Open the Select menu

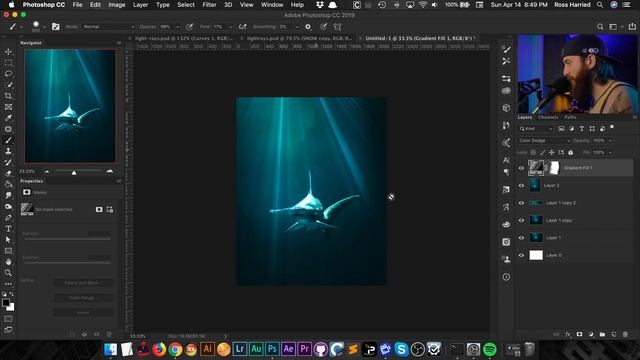(186, 4)
